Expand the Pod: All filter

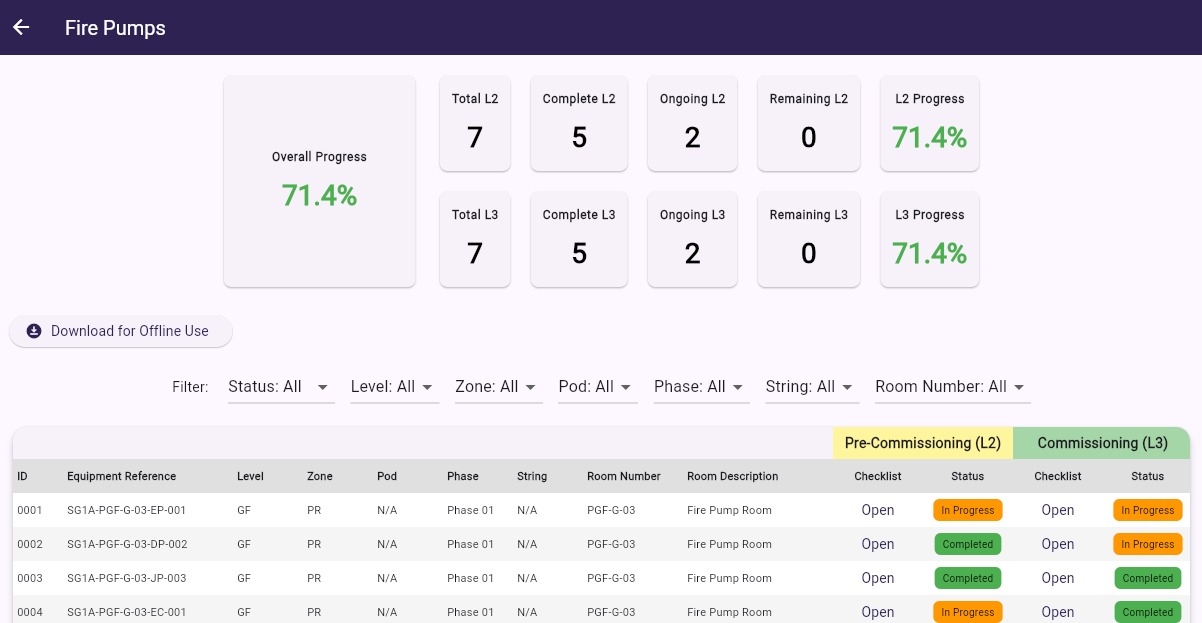(597, 387)
